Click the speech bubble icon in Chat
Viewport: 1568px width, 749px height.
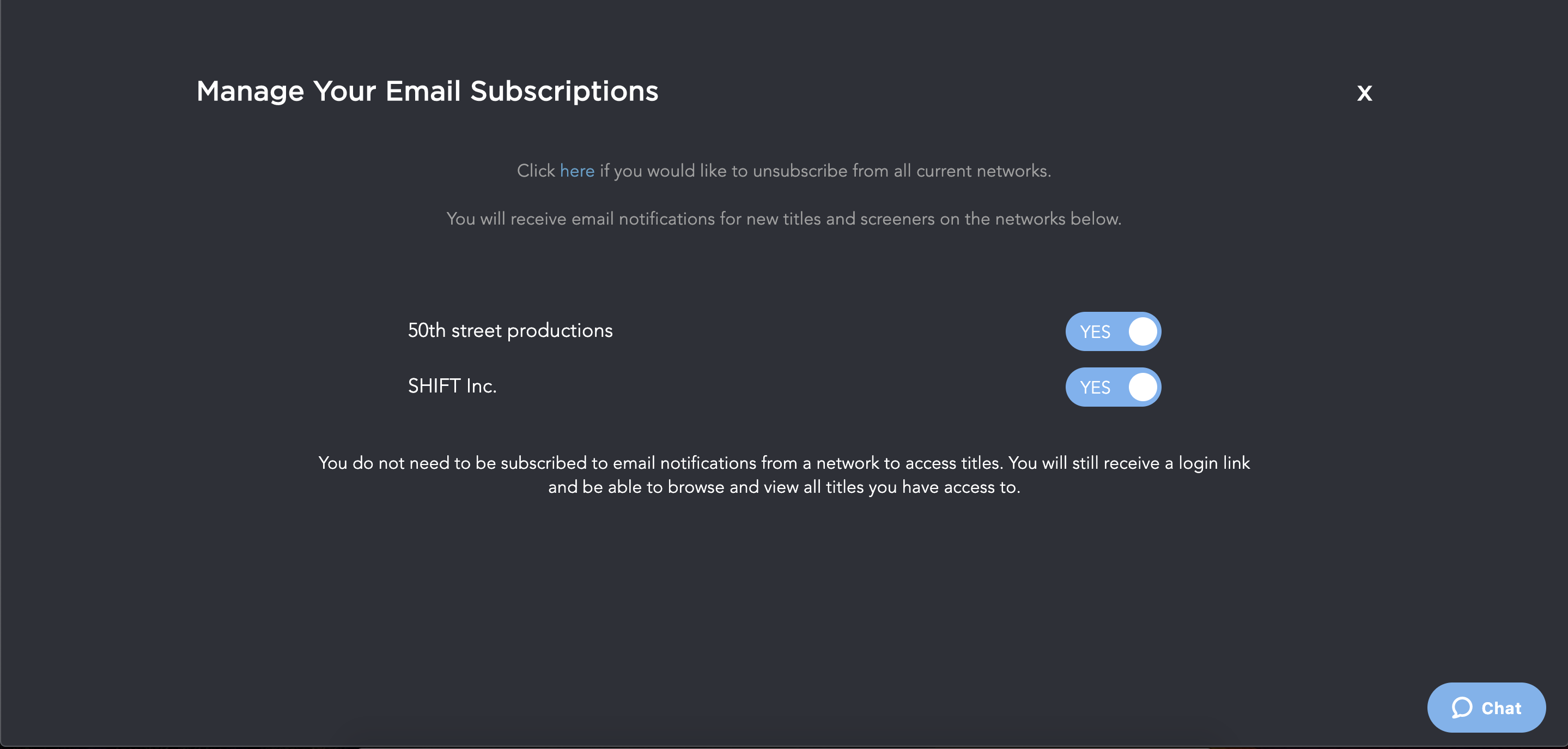point(1461,708)
